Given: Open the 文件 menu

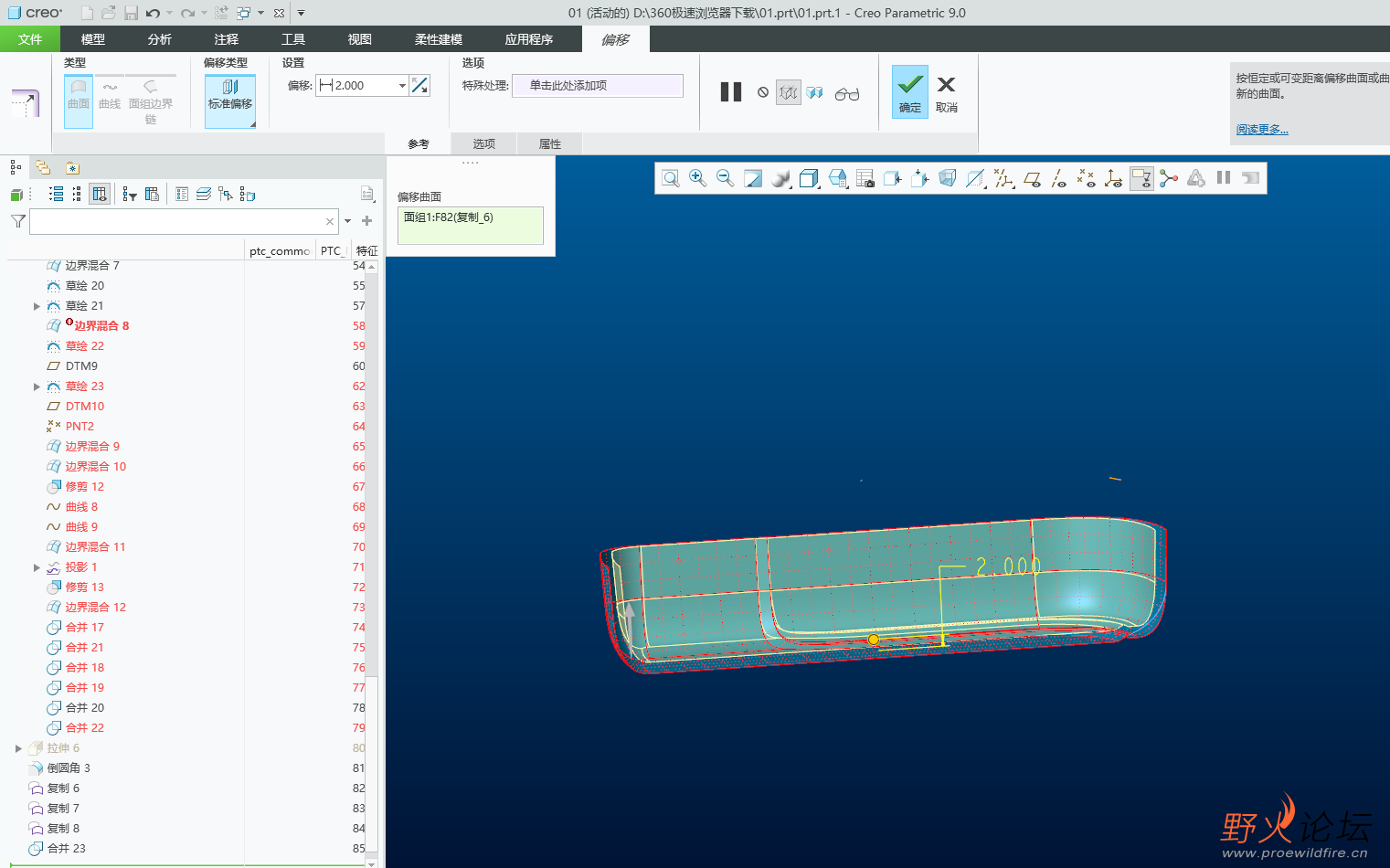Looking at the screenshot, I should pyautogui.click(x=30, y=39).
